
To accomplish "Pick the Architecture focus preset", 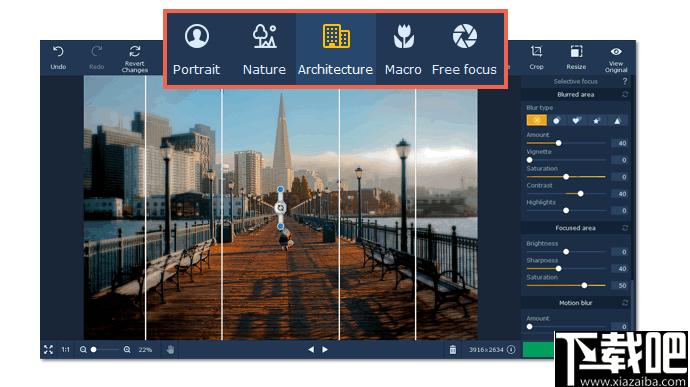I will click(x=336, y=49).
